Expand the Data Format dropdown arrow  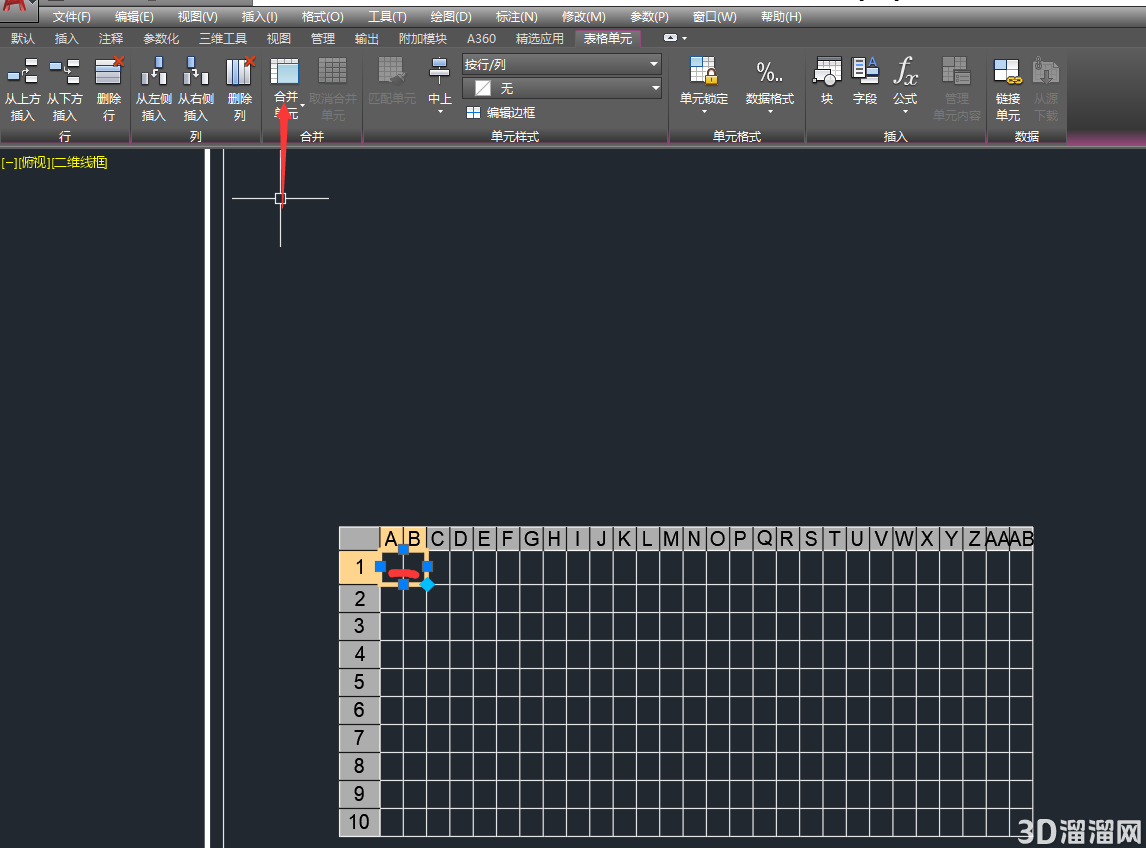770,112
